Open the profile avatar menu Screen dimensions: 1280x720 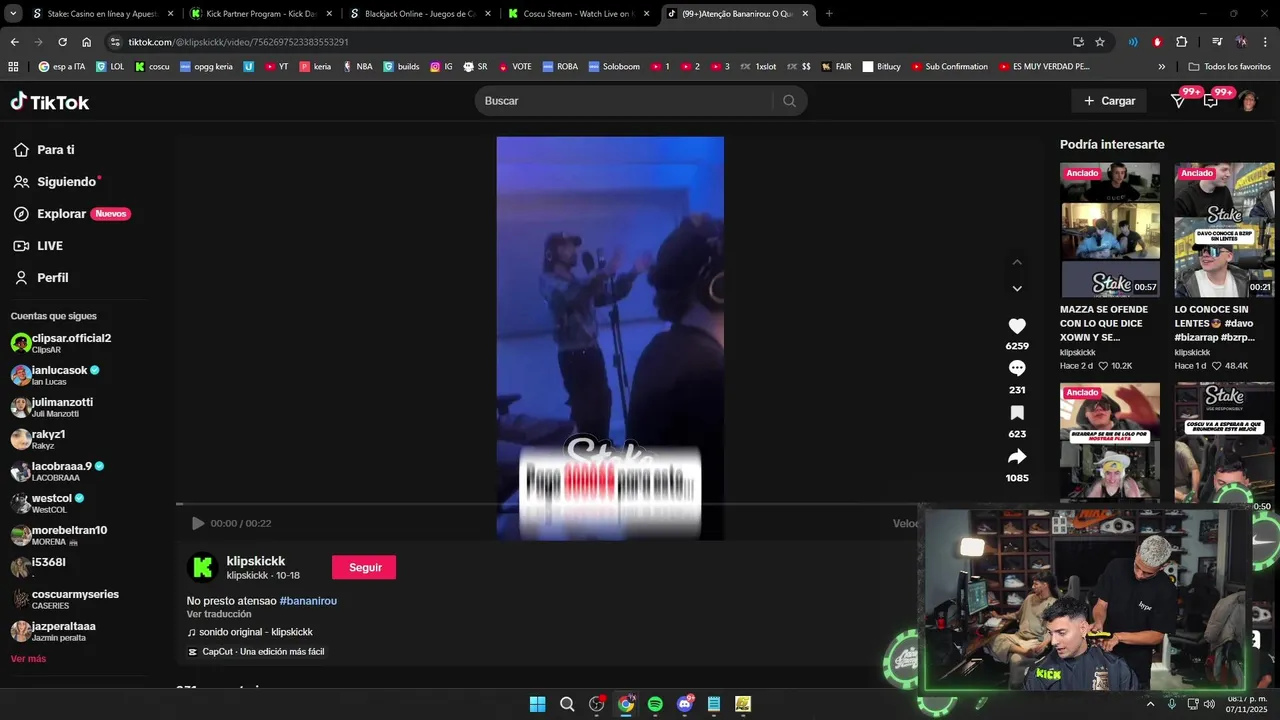[x=1248, y=101]
